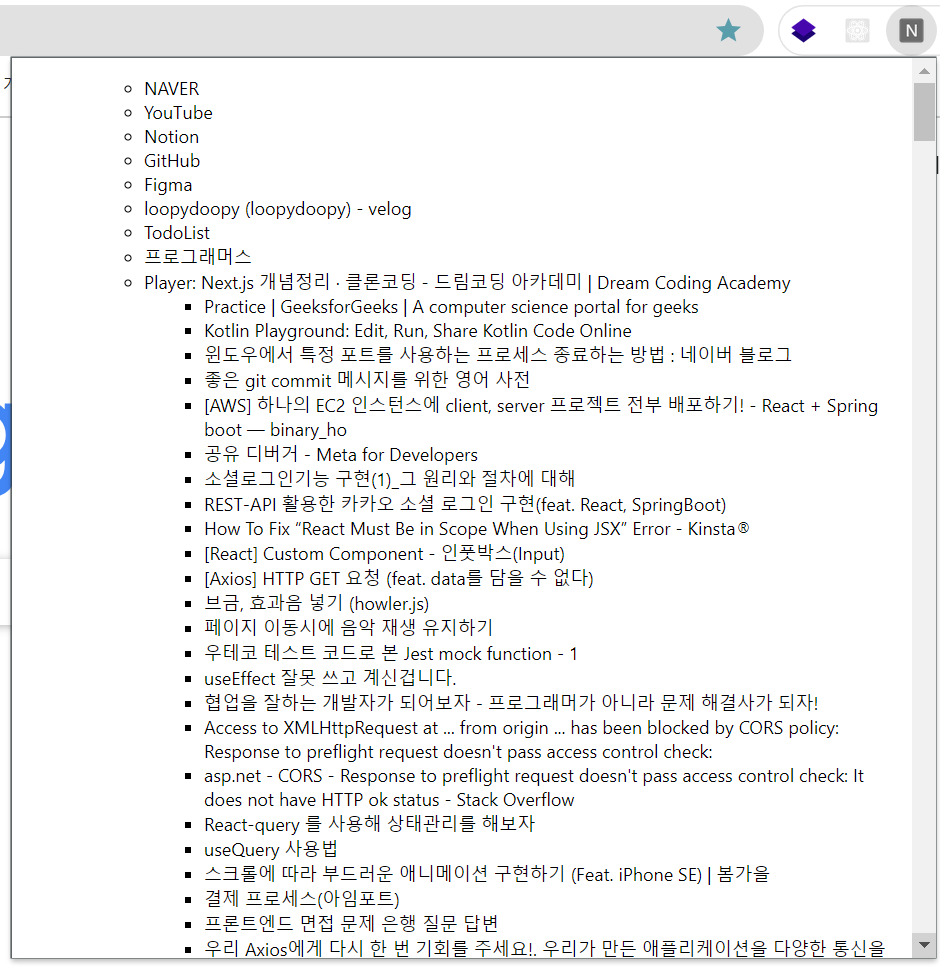The image size is (940, 971).
Task: Select useQuery 사용법 entry
Action: click(x=271, y=850)
